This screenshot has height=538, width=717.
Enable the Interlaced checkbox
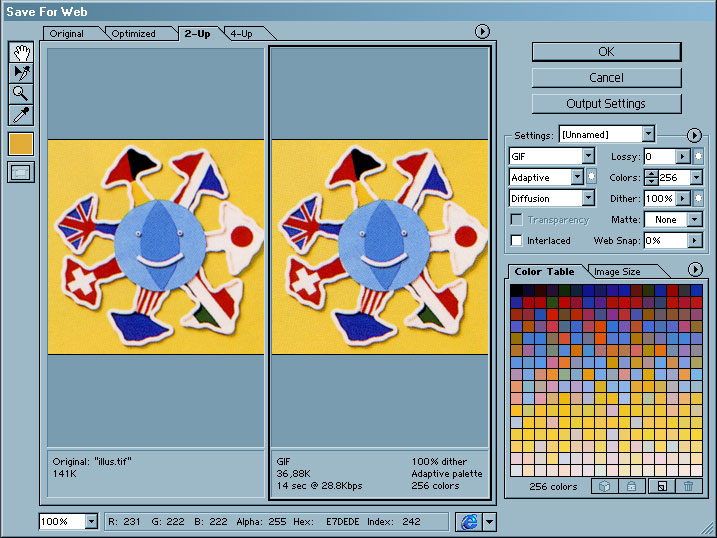[516, 240]
